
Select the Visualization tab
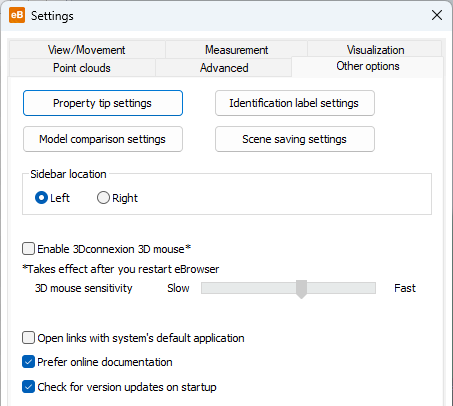pos(375,50)
